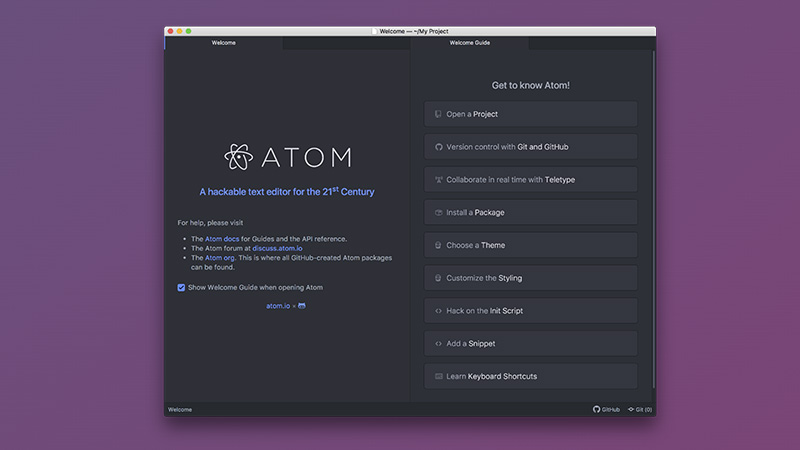
Task: Click the Atom logo icon
Action: [x=238, y=157]
